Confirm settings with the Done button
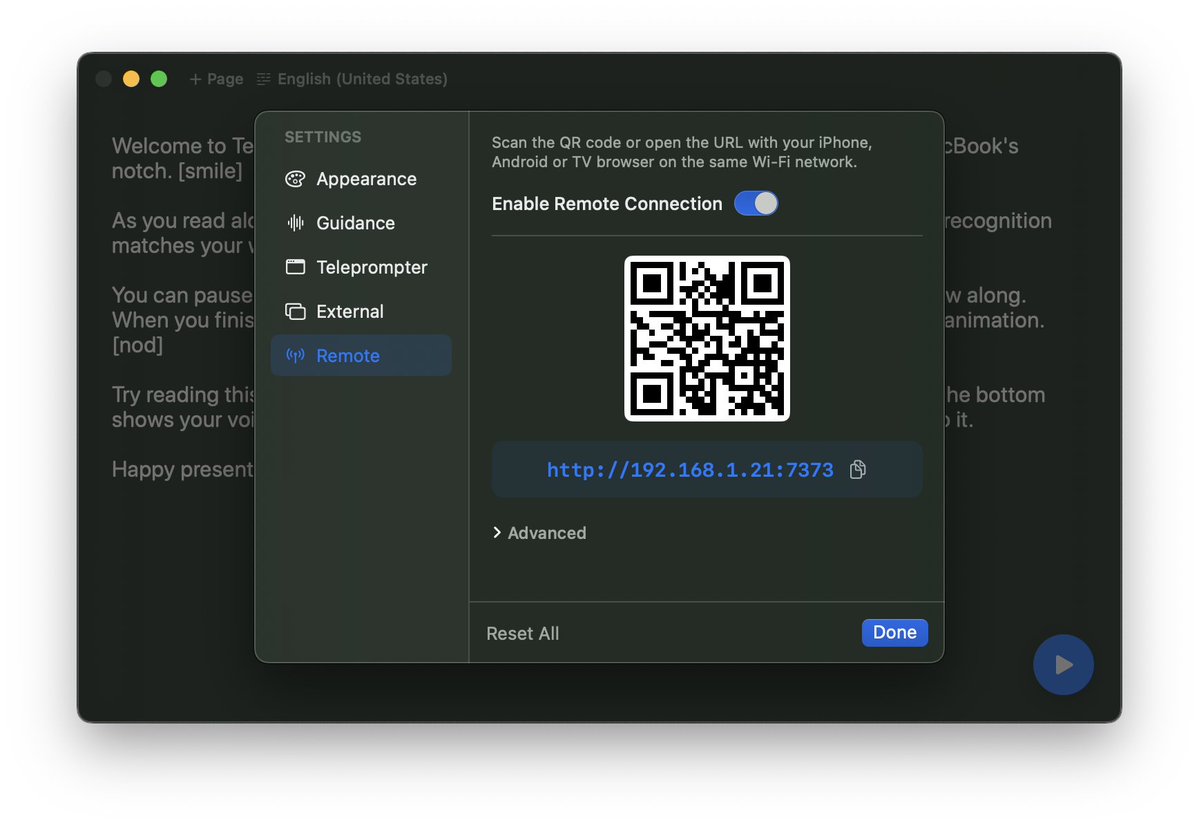Image resolution: width=1199 pixels, height=825 pixels. coord(895,633)
